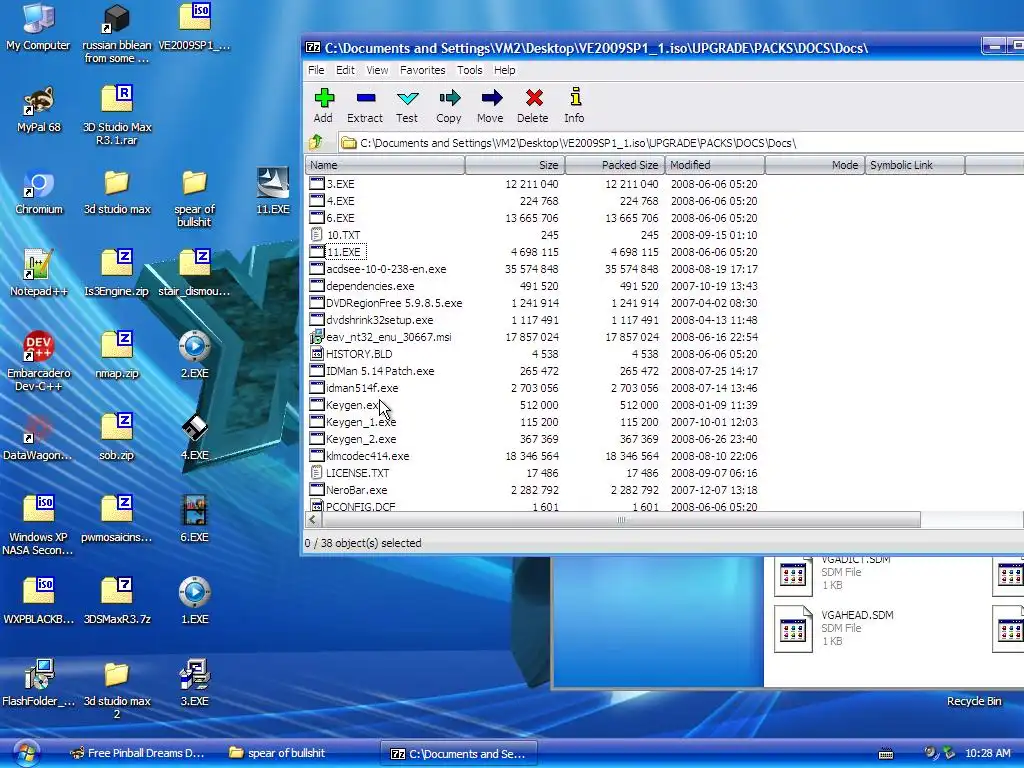Click the Mode column header
Image resolution: width=1024 pixels, height=768 pixels.
[814, 165]
